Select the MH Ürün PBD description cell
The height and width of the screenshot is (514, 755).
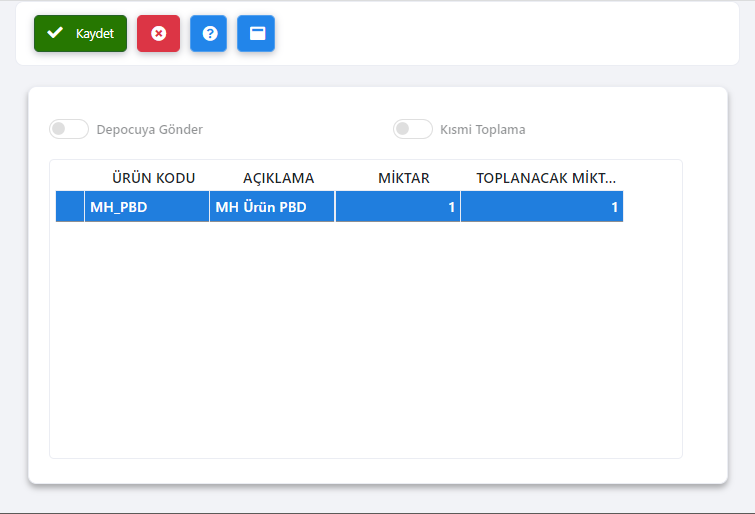[x=272, y=207]
